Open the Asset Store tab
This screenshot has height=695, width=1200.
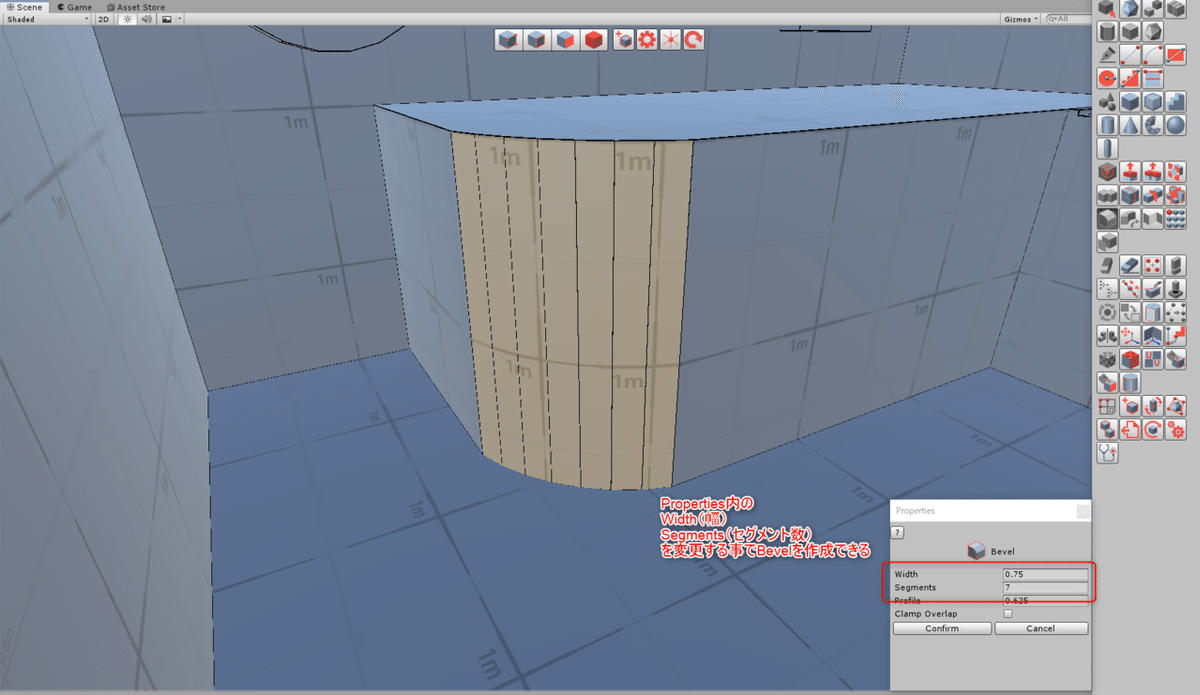click(136, 7)
